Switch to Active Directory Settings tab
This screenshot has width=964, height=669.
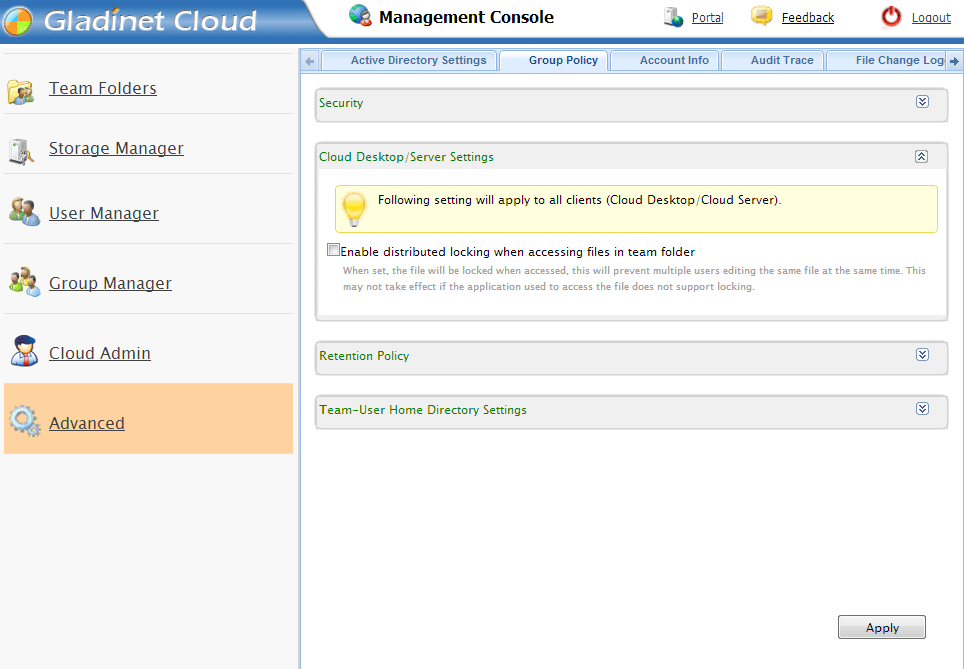pos(409,60)
